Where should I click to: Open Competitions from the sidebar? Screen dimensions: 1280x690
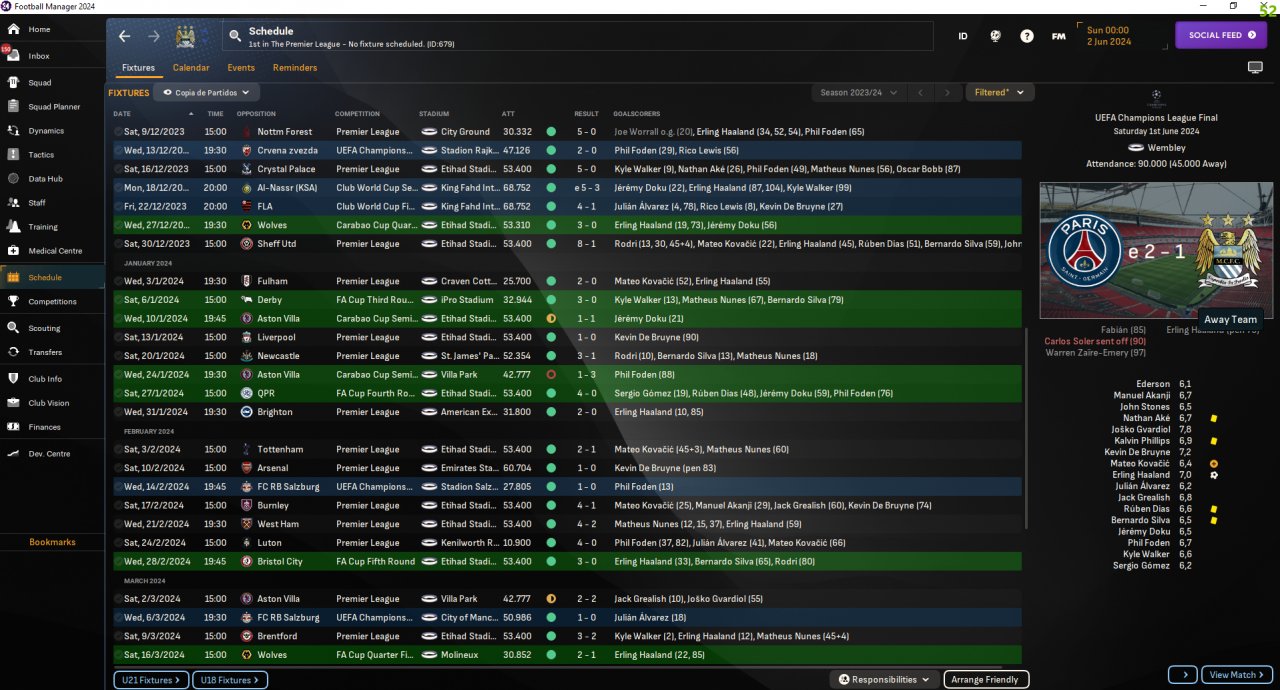click(52, 302)
